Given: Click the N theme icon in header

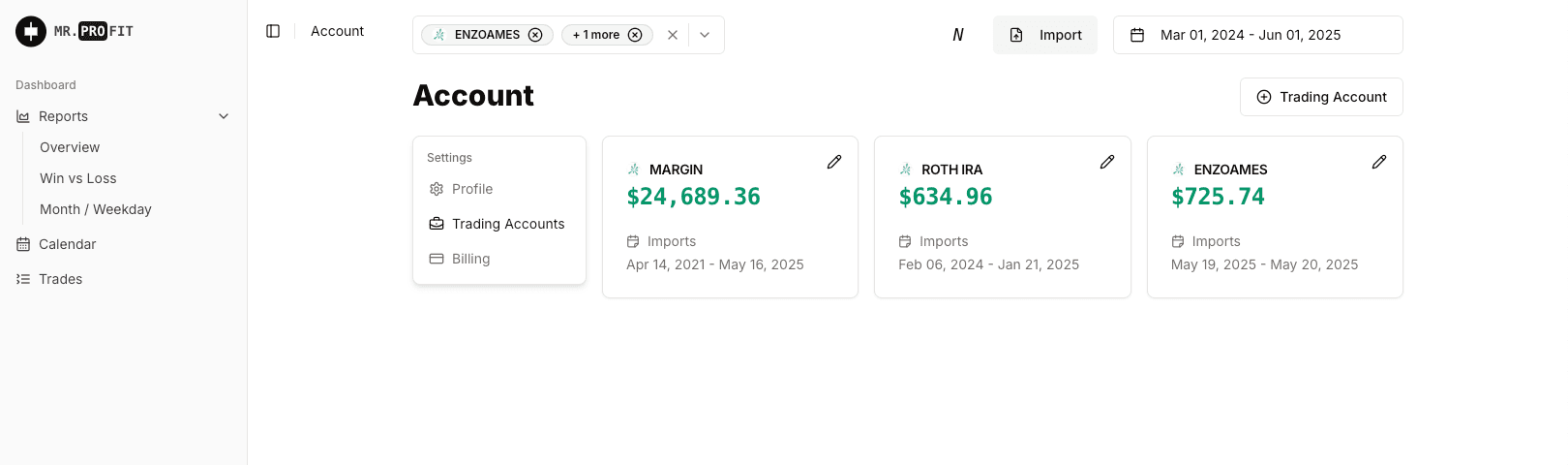Looking at the screenshot, I should [x=958, y=35].
